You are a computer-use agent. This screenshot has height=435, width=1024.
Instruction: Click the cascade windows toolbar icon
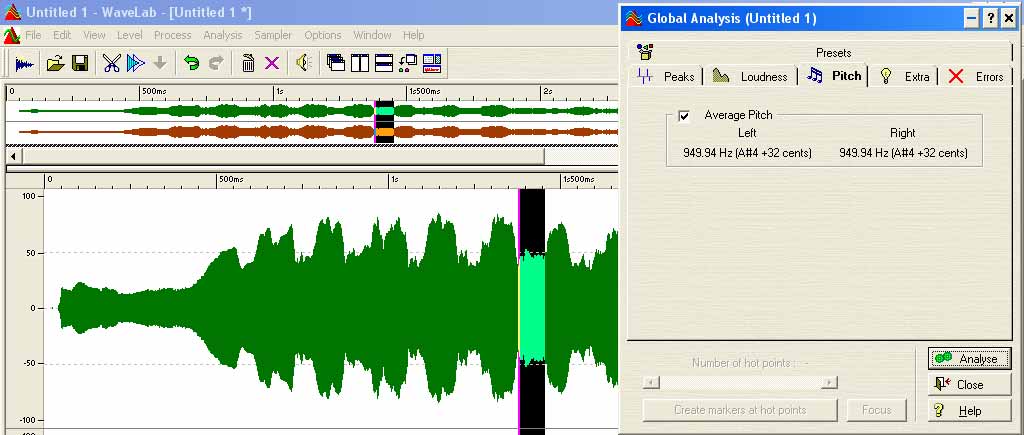336,63
